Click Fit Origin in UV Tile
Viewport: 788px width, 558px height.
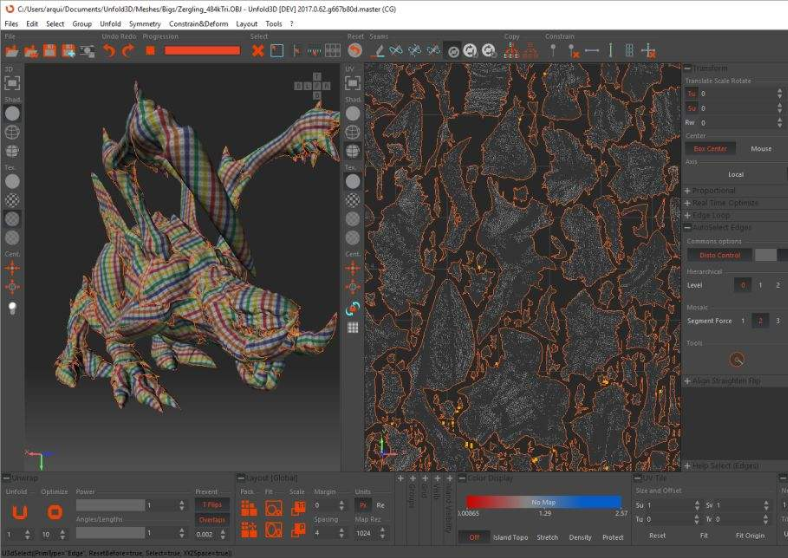pos(750,536)
